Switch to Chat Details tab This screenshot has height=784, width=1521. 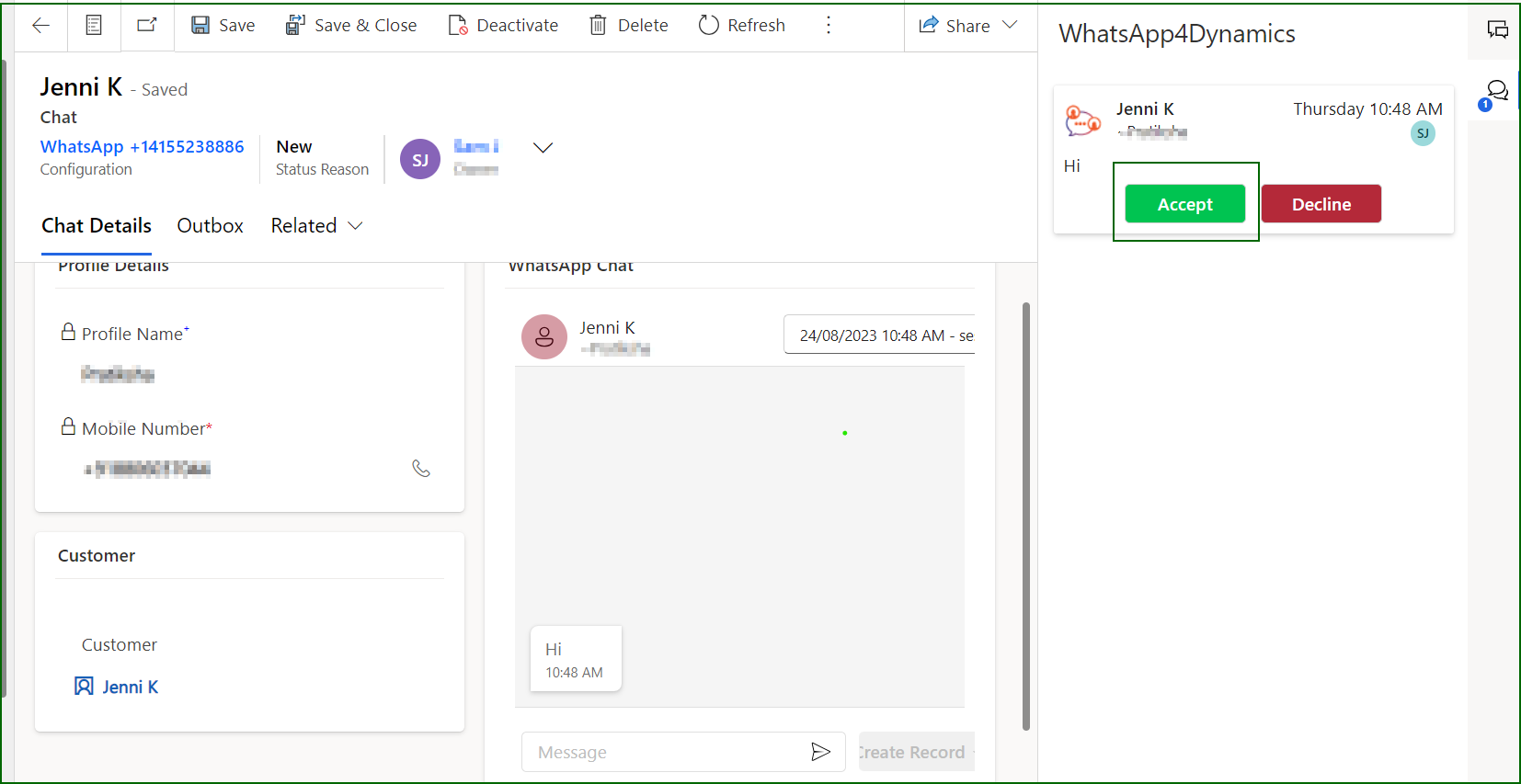(x=97, y=226)
